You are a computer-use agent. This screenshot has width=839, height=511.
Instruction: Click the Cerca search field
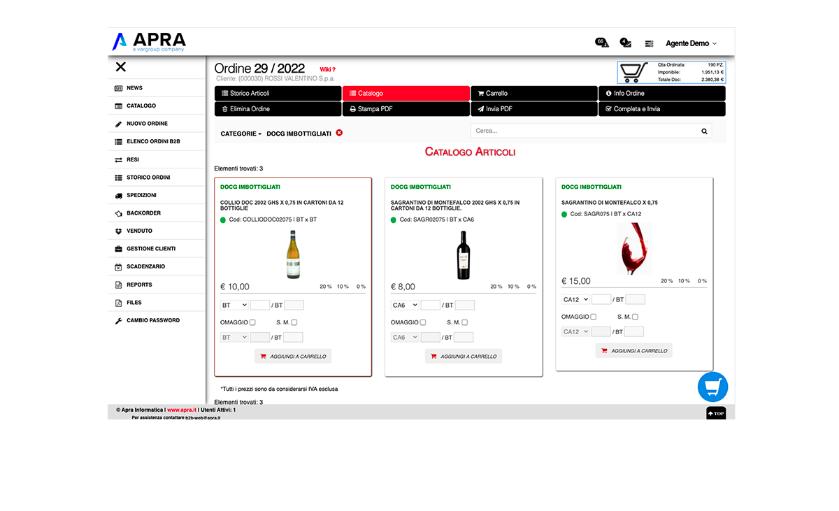pyautogui.click(x=586, y=131)
